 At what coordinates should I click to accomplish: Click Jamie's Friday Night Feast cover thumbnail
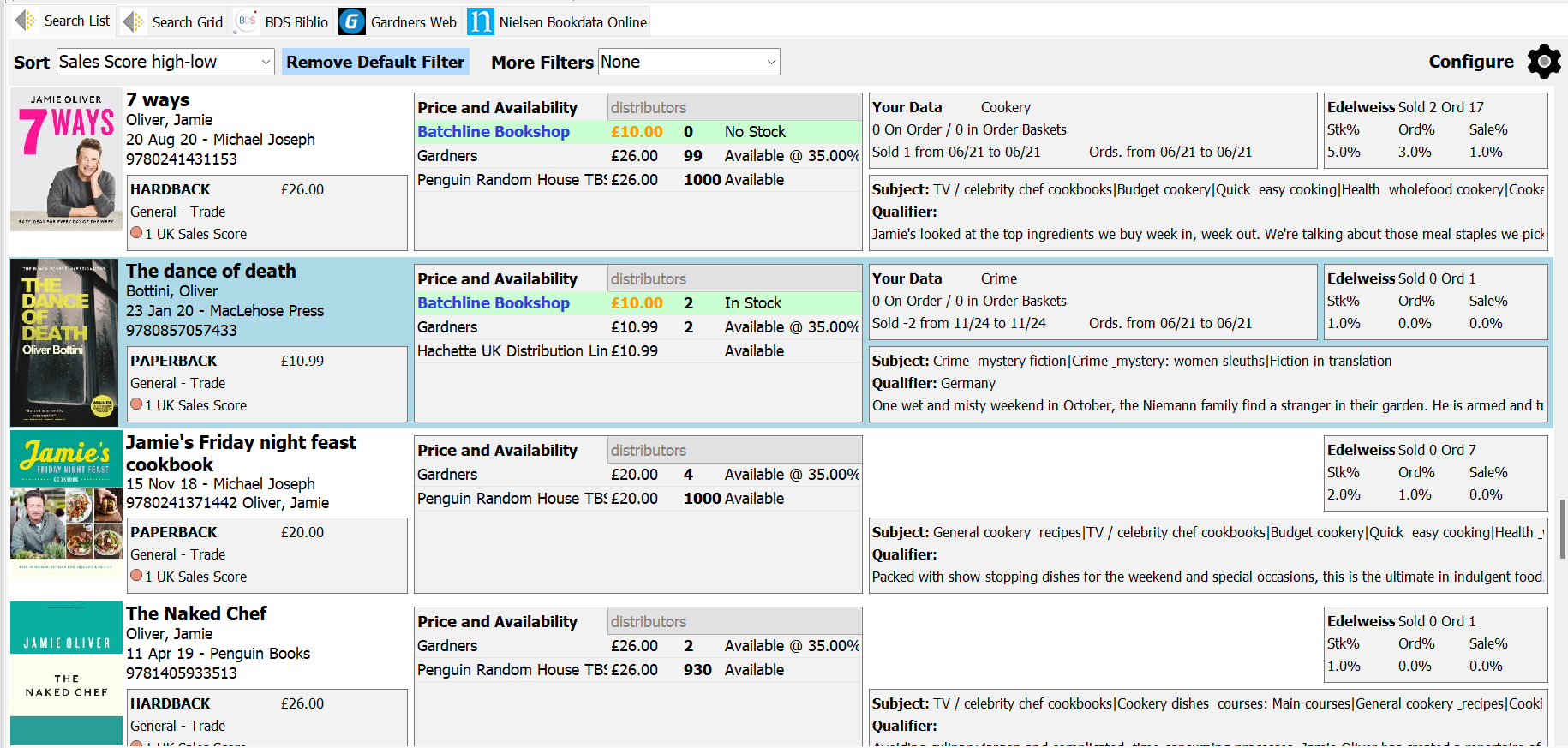click(66, 502)
